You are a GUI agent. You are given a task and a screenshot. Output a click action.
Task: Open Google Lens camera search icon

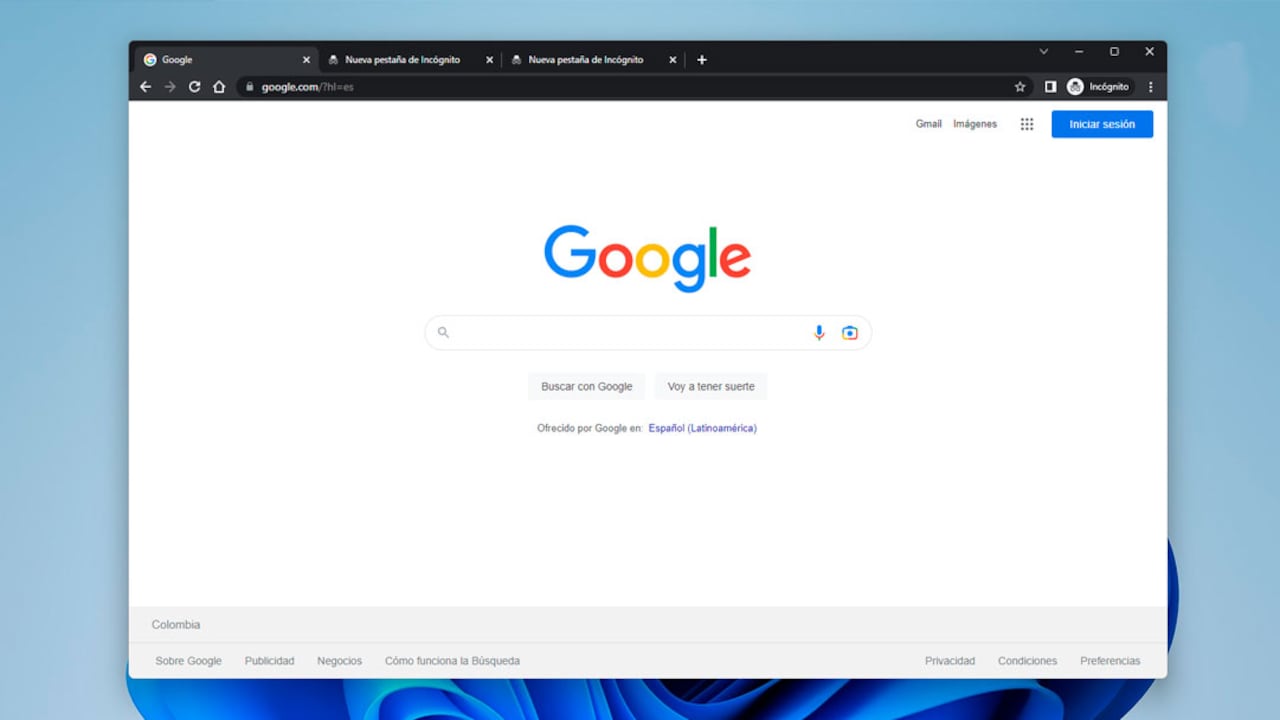(849, 332)
